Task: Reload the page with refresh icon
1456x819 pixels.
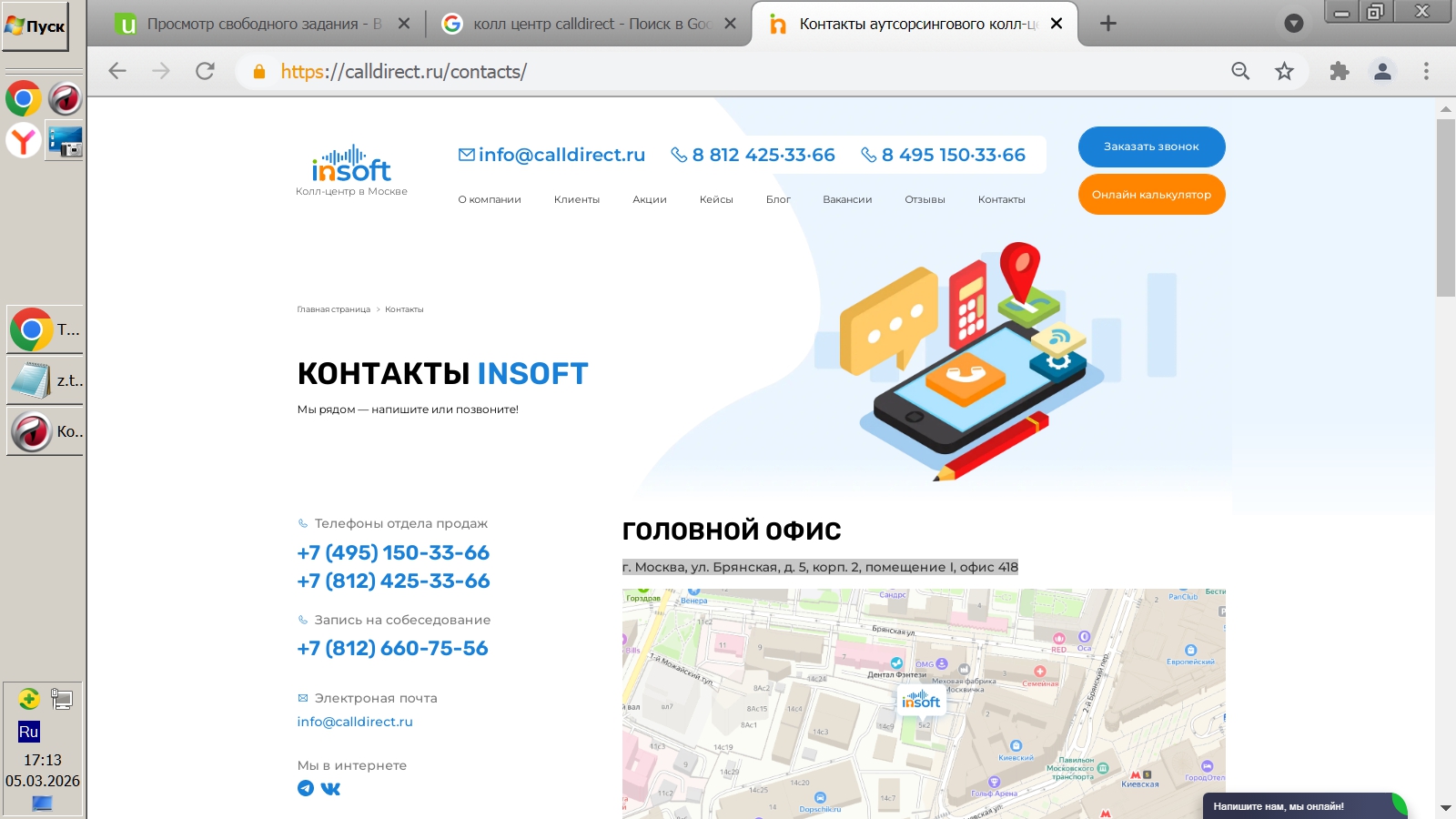Action: tap(206, 71)
